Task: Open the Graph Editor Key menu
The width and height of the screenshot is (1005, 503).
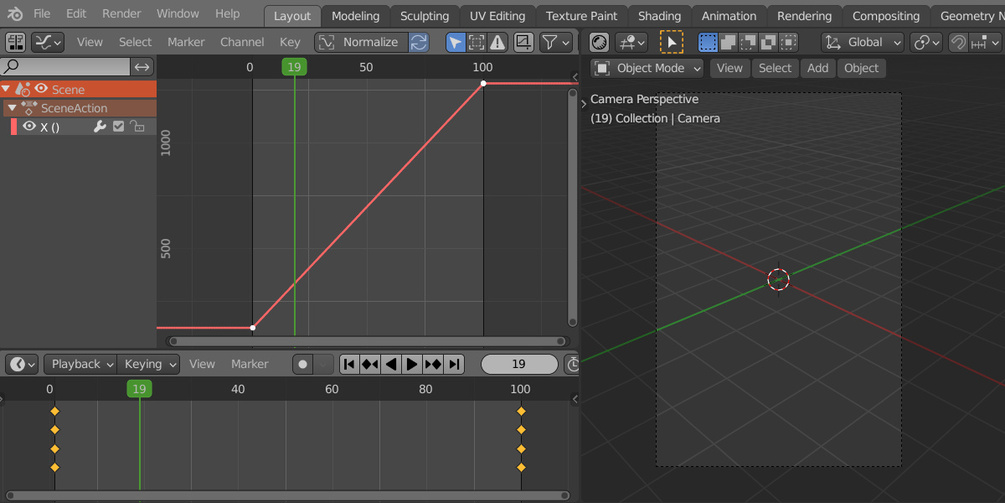Action: (x=290, y=42)
